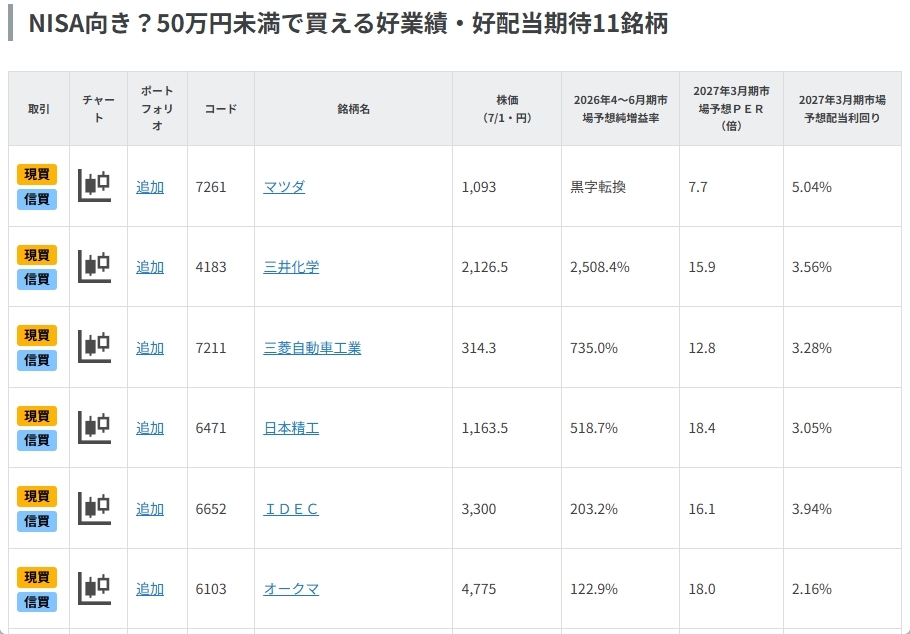Viewport: 910px width, 634px height.
Task: Open the chart icon for マツダ
Action: pos(95,186)
